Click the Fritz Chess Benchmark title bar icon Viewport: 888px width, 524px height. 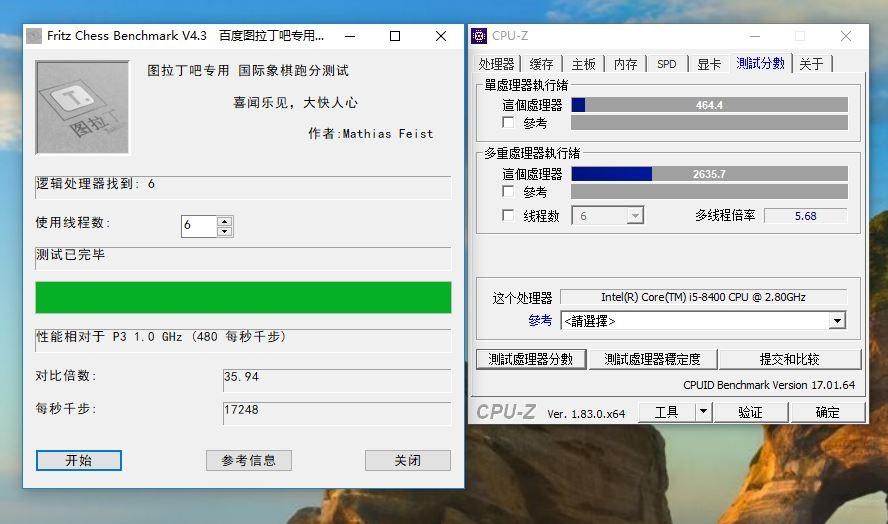click(34, 36)
